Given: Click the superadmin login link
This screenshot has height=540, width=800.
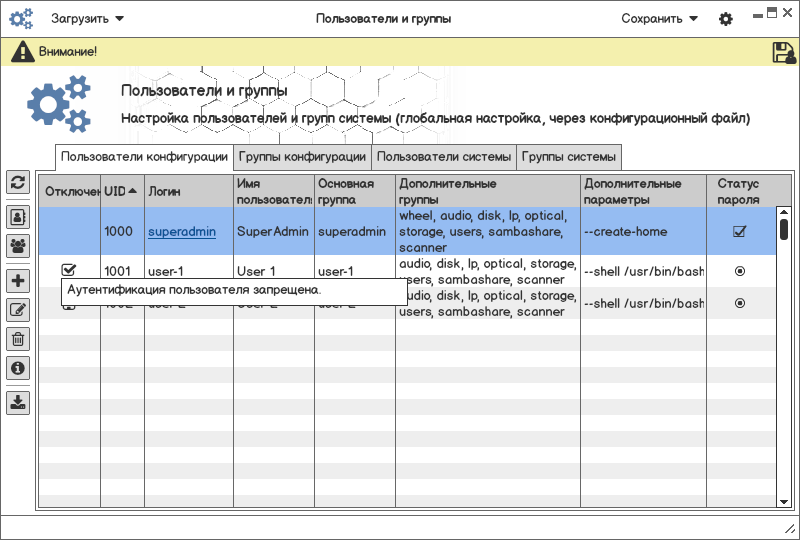Looking at the screenshot, I should click(182, 231).
